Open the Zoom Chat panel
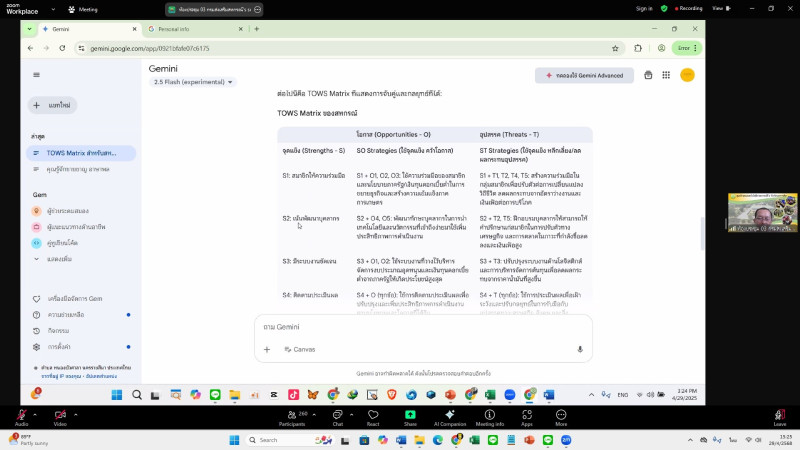The image size is (800, 450). (x=338, y=417)
